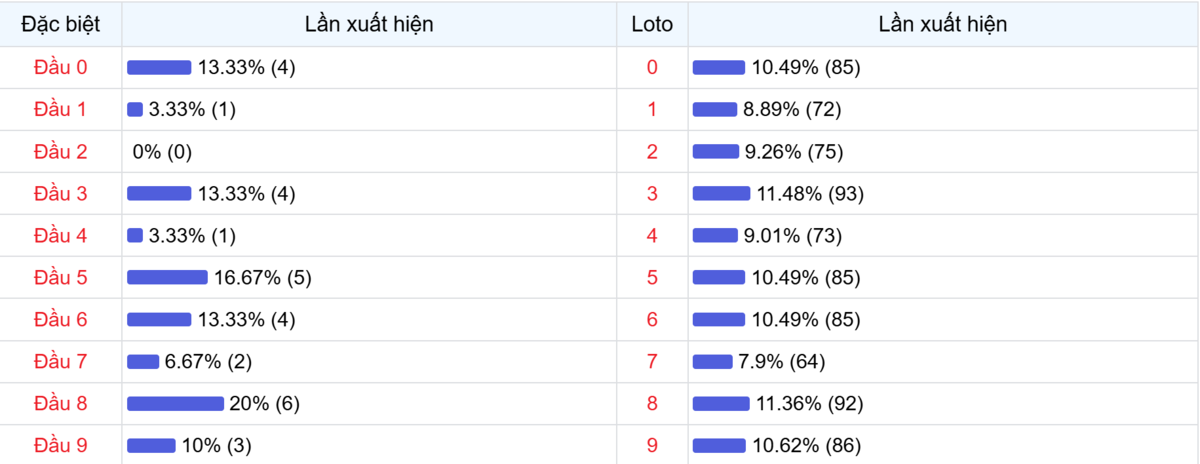
Task: Click 10.62% (86) value text
Action: tap(806, 446)
